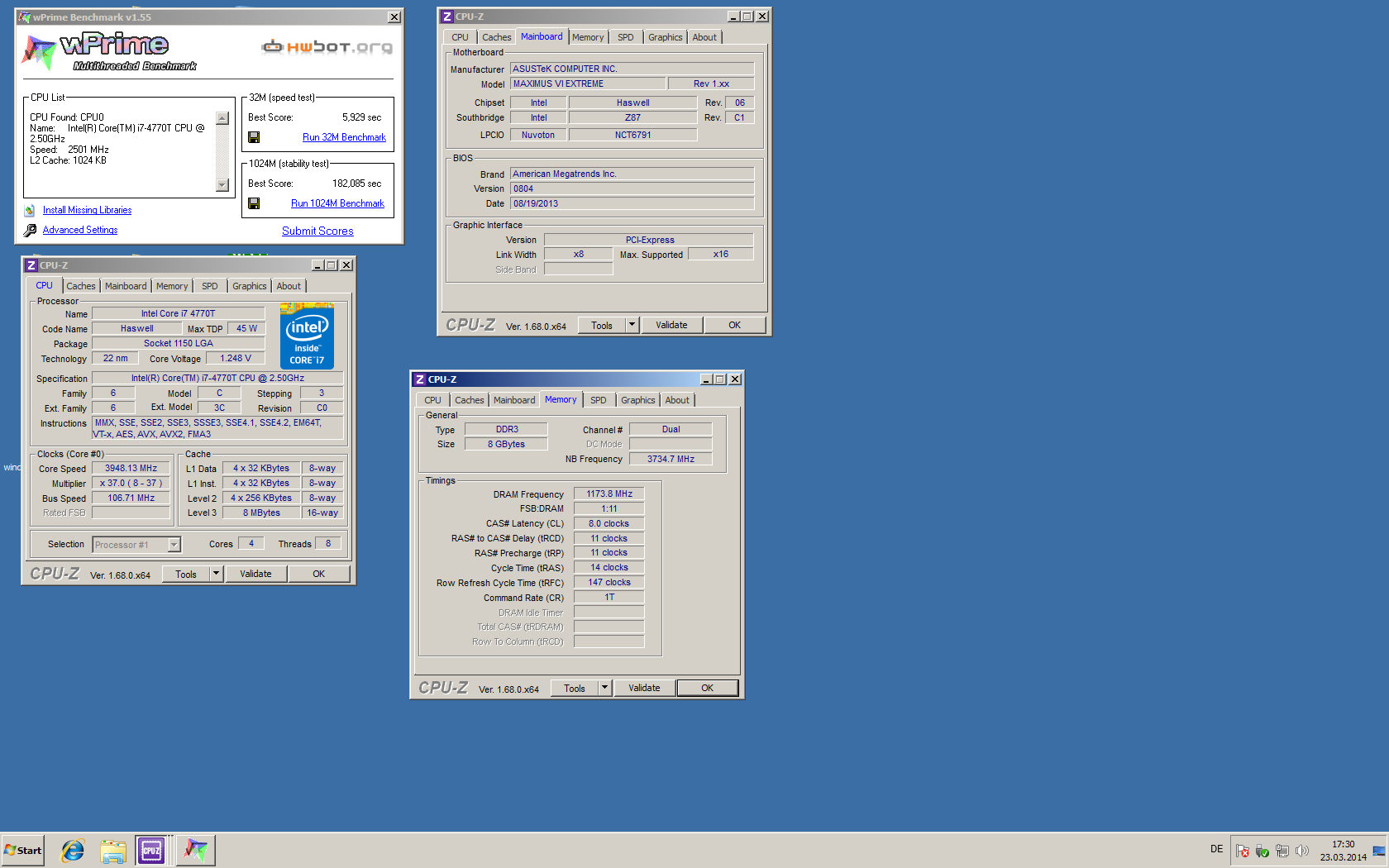Click the Multiplier x 37.0 value
Screen dimensions: 1389x868
coord(131,483)
